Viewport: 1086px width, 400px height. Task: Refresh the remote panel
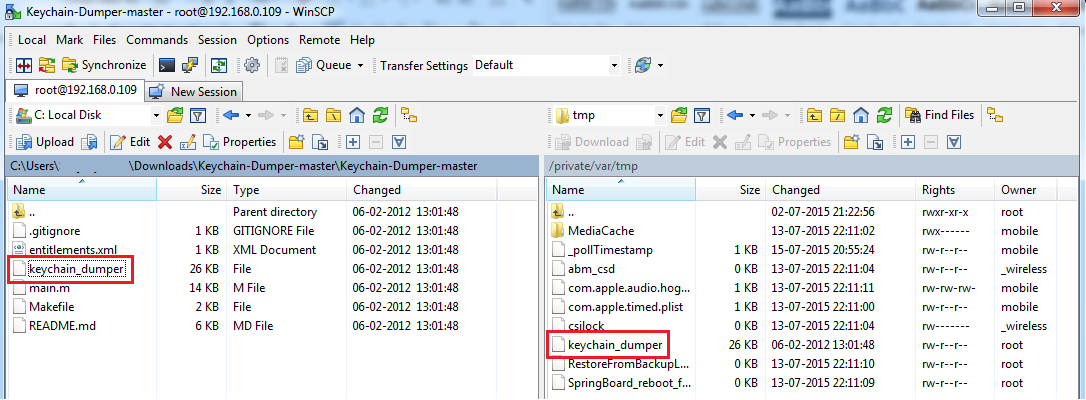point(884,115)
